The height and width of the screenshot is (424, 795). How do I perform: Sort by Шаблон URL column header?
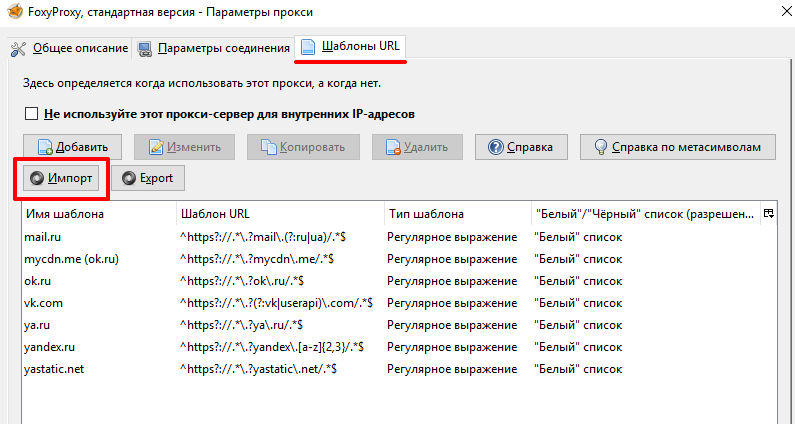pos(281,214)
